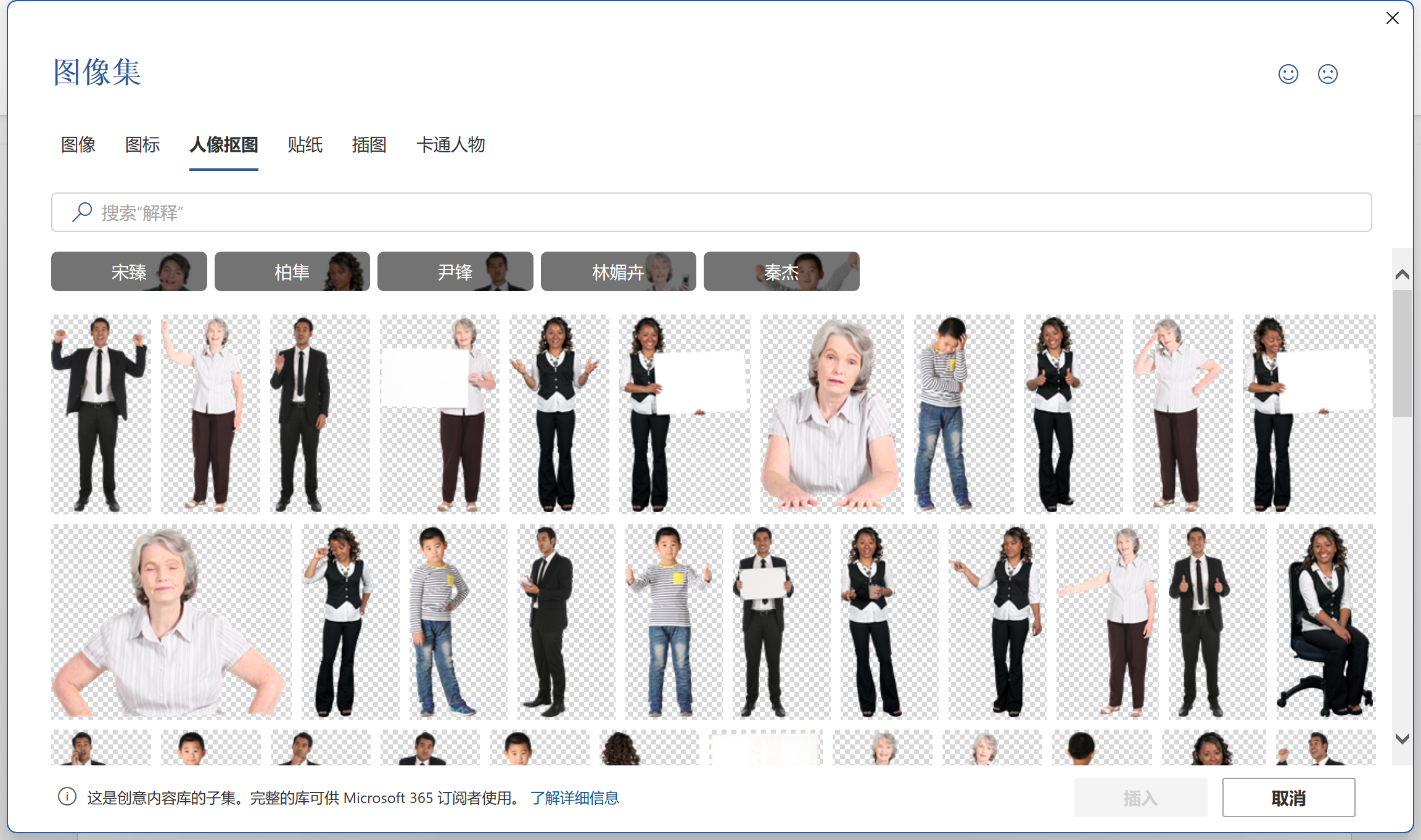The height and width of the screenshot is (840, 1421).
Task: Click the frowning face feedback icon
Action: 1327,74
